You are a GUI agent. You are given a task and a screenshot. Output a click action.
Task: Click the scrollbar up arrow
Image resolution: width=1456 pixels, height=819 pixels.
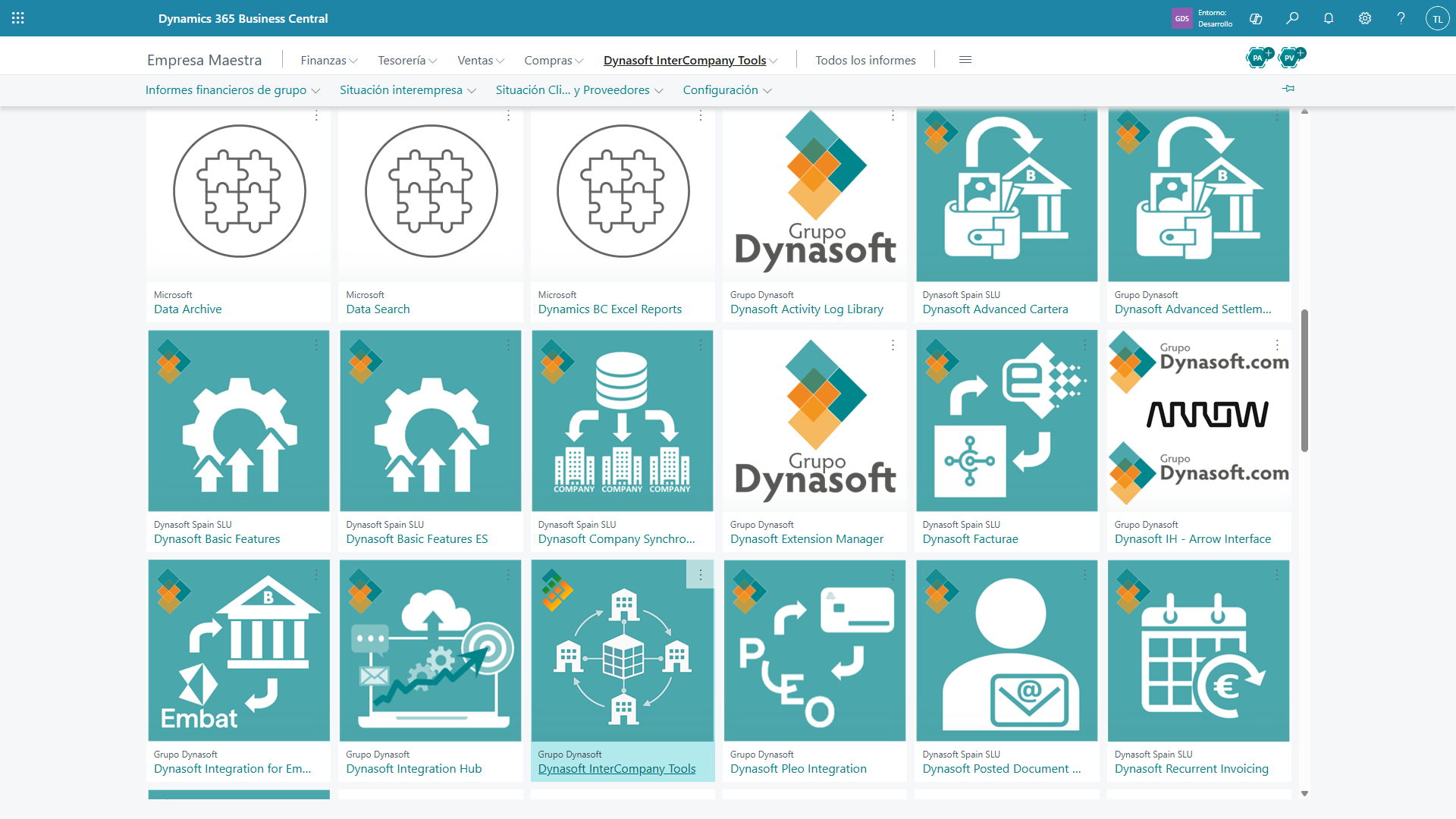(x=1304, y=111)
